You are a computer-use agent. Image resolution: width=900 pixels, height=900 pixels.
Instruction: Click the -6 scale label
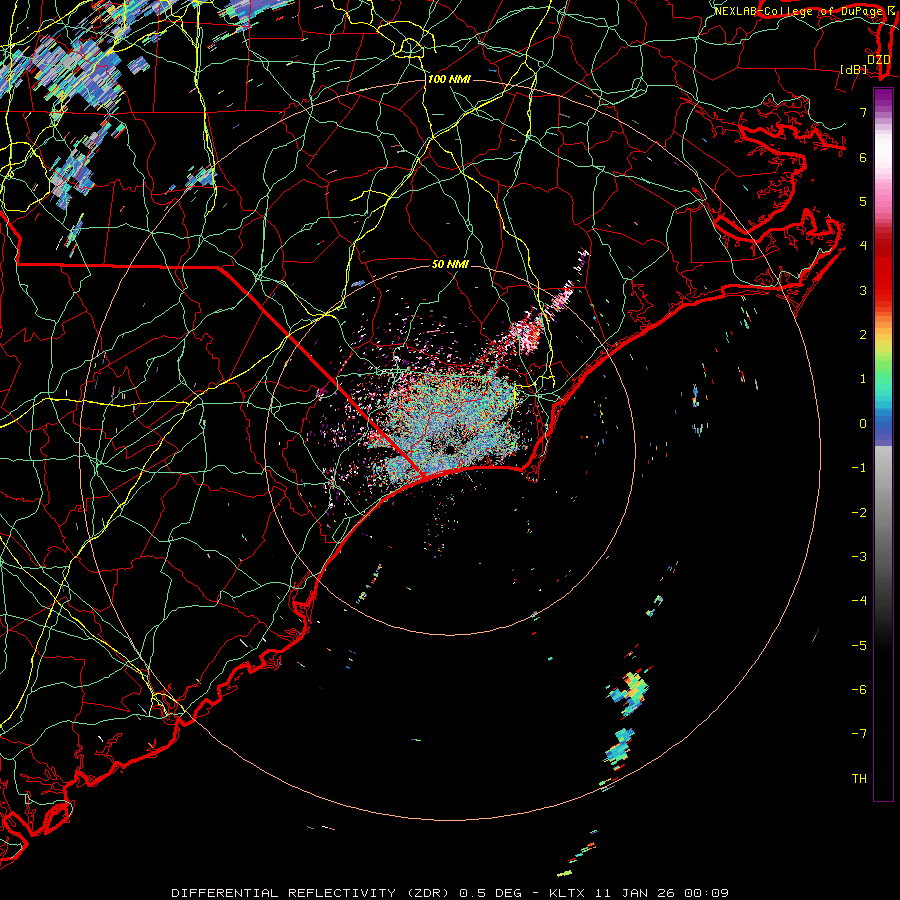pyautogui.click(x=859, y=690)
